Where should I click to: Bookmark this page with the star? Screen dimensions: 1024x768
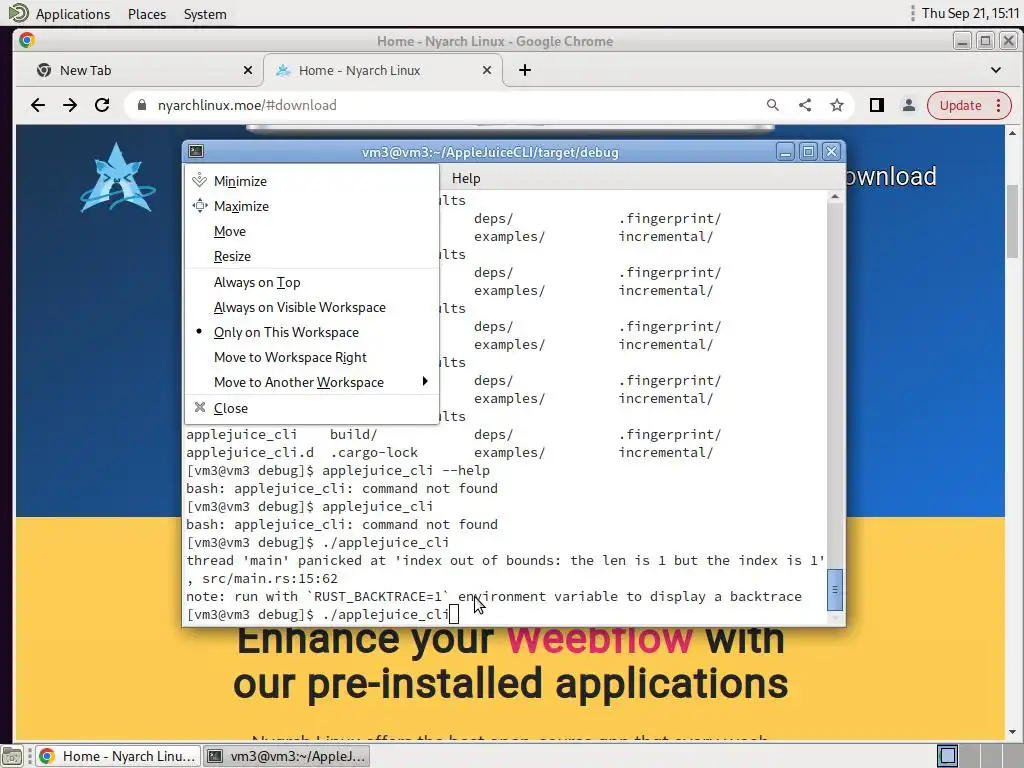pyautogui.click(x=837, y=105)
